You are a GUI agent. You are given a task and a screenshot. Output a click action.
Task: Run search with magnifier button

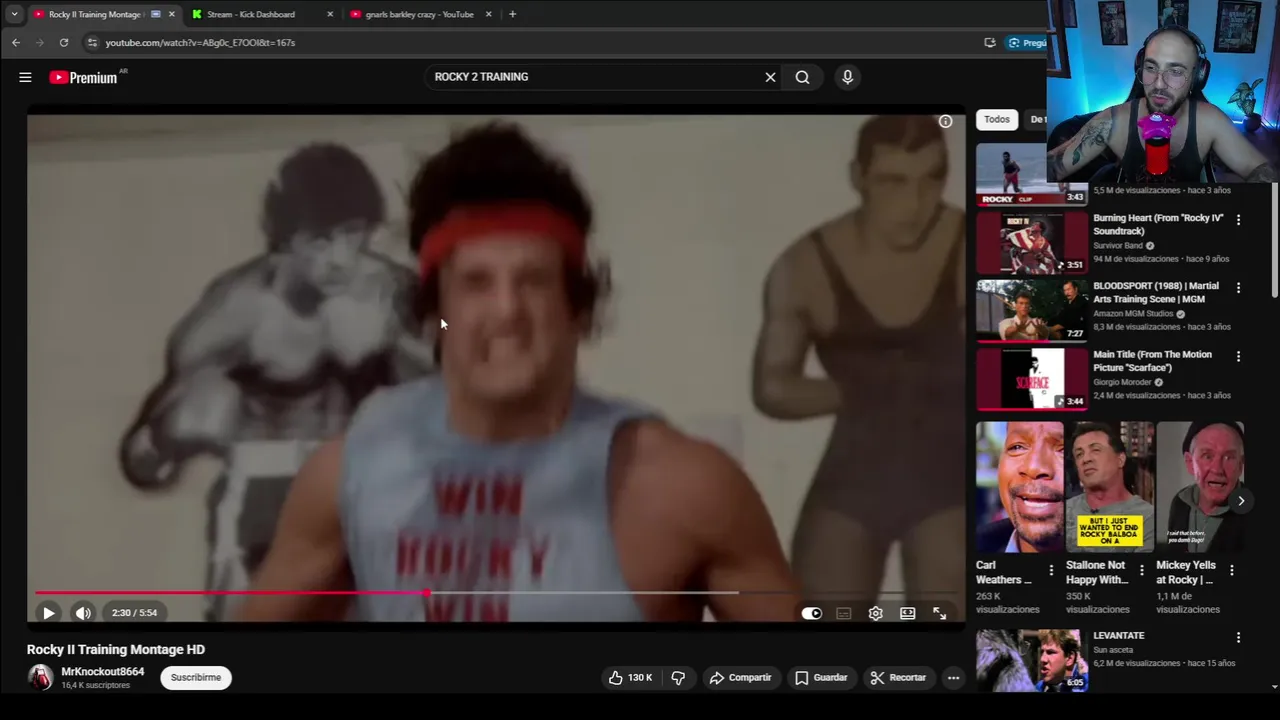click(802, 77)
